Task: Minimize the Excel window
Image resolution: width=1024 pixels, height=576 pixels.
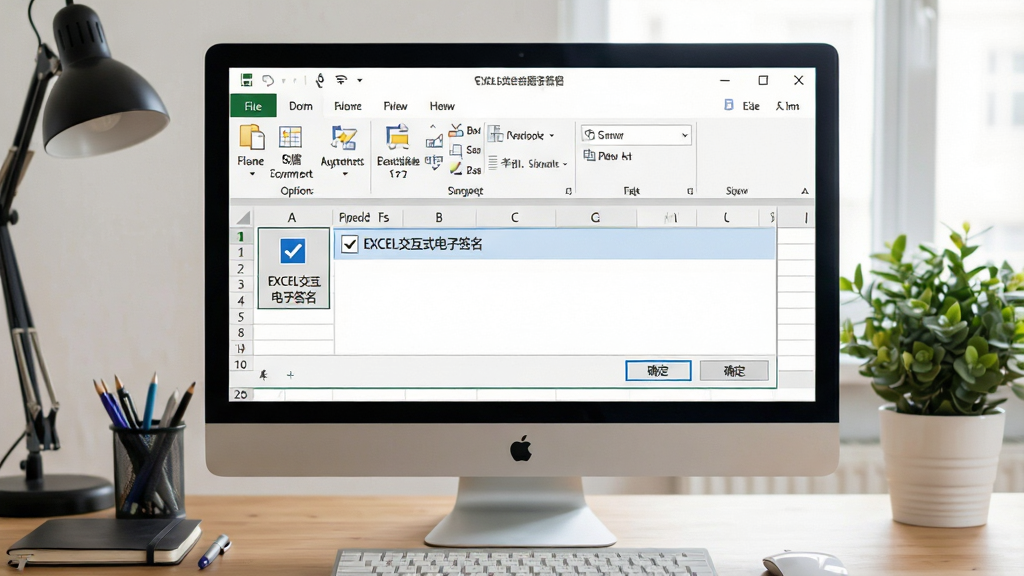Action: click(725, 80)
